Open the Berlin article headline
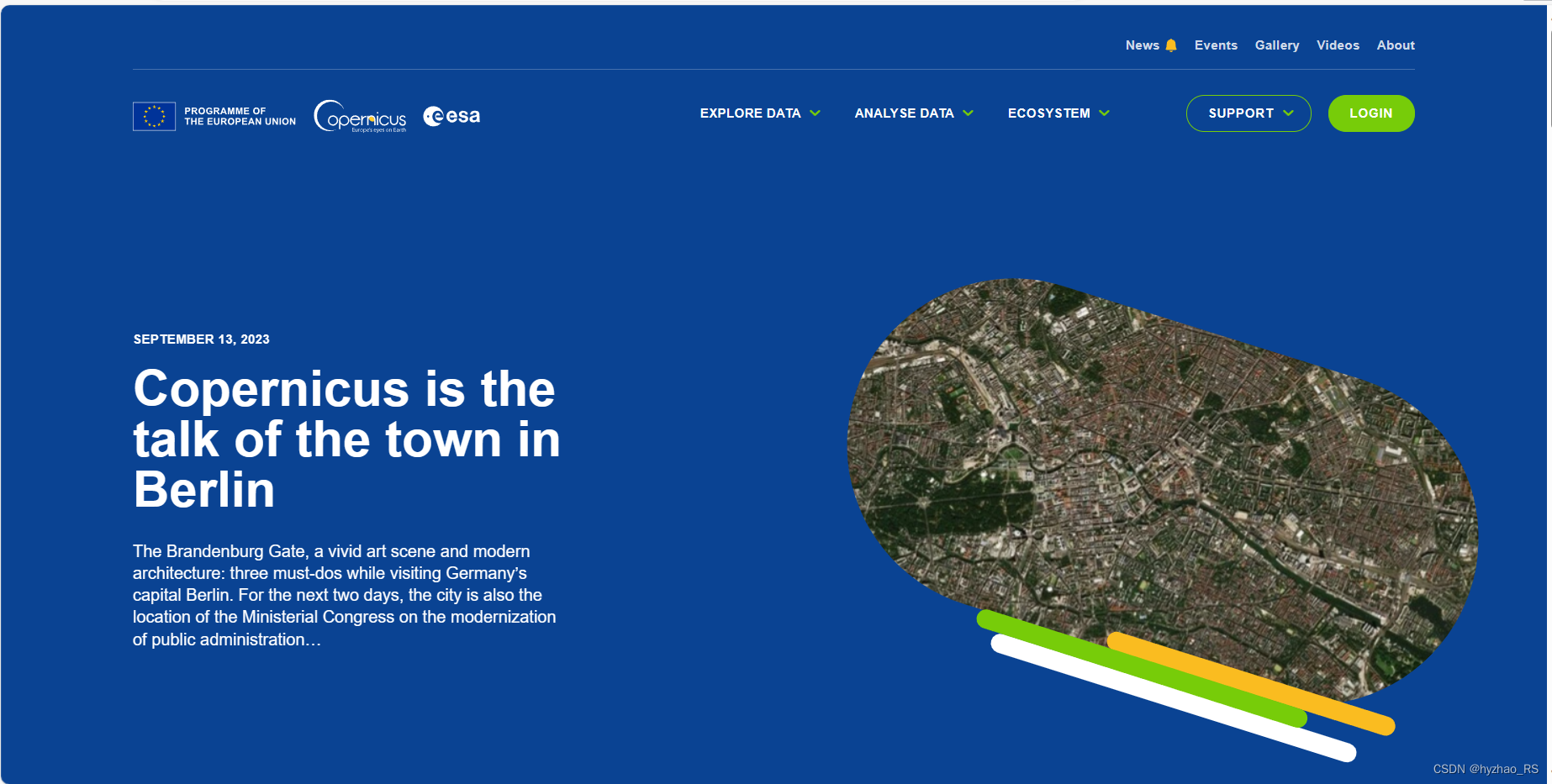Screen dimensions: 1552x784 346,438
